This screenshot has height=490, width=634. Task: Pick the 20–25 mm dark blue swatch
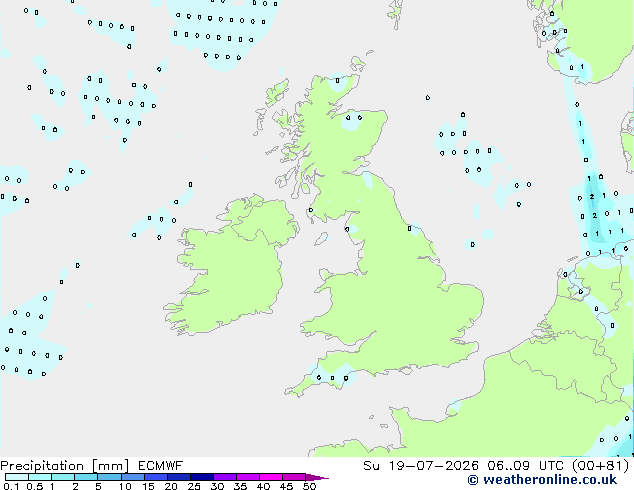click(x=178, y=477)
